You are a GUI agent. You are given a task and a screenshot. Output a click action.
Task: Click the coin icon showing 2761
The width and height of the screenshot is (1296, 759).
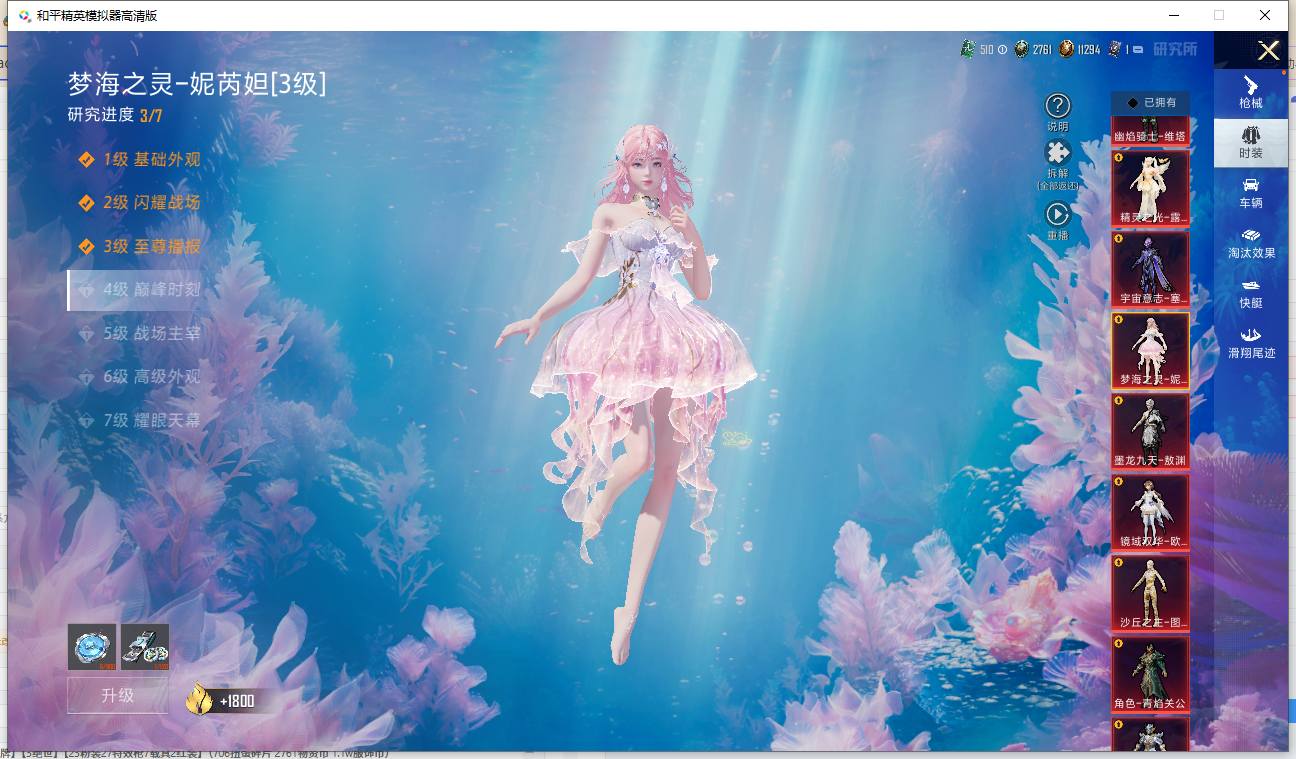1021,49
